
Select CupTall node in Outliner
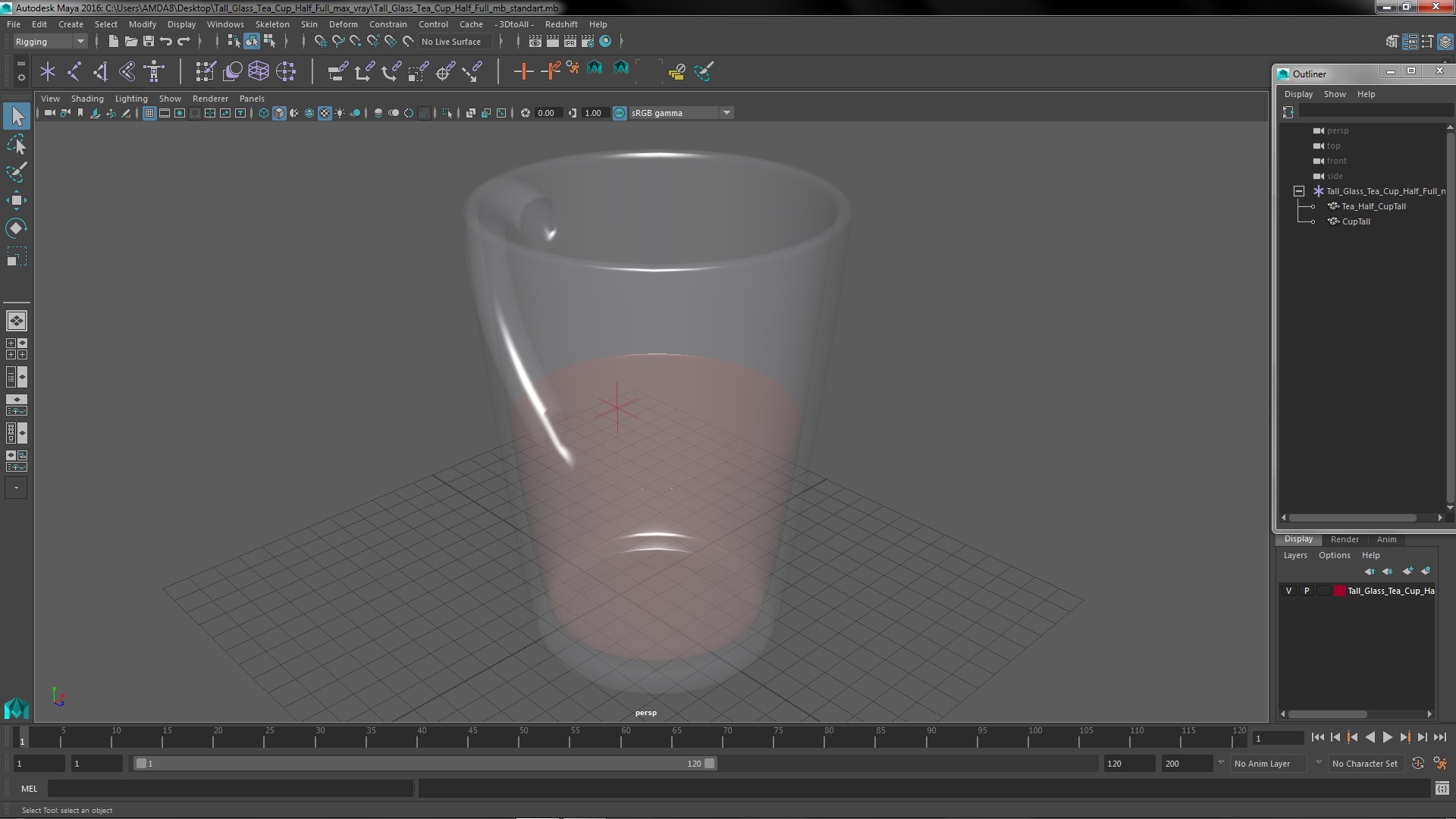coord(1356,221)
